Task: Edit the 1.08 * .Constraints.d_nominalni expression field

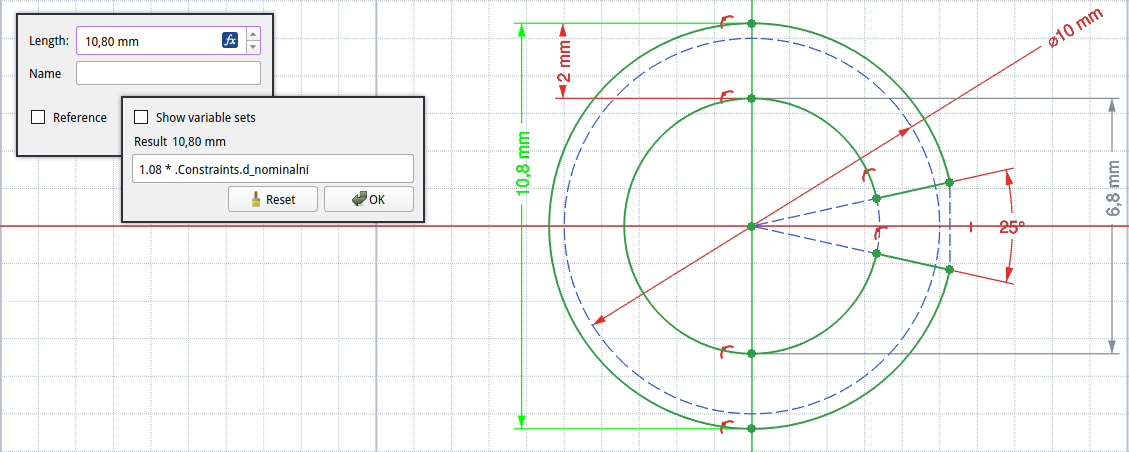Action: click(x=272, y=168)
